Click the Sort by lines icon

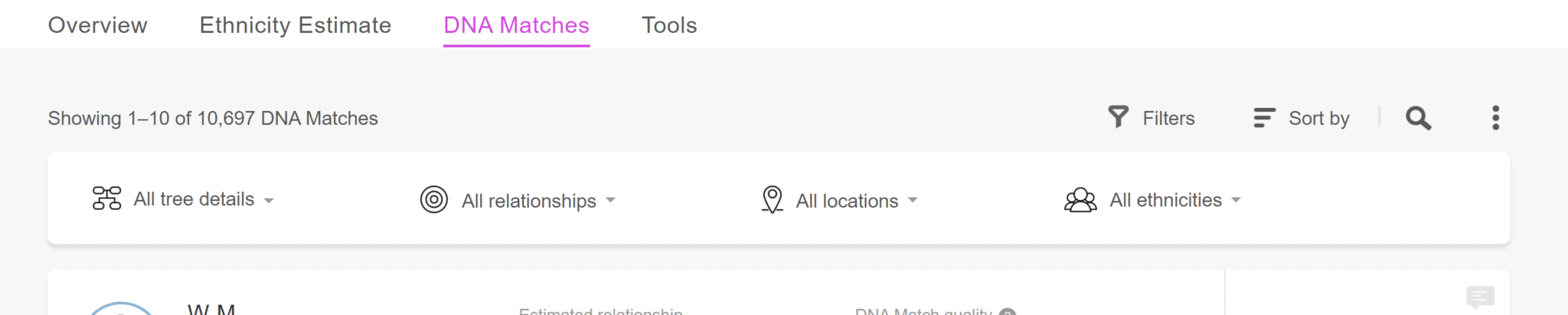(x=1264, y=118)
